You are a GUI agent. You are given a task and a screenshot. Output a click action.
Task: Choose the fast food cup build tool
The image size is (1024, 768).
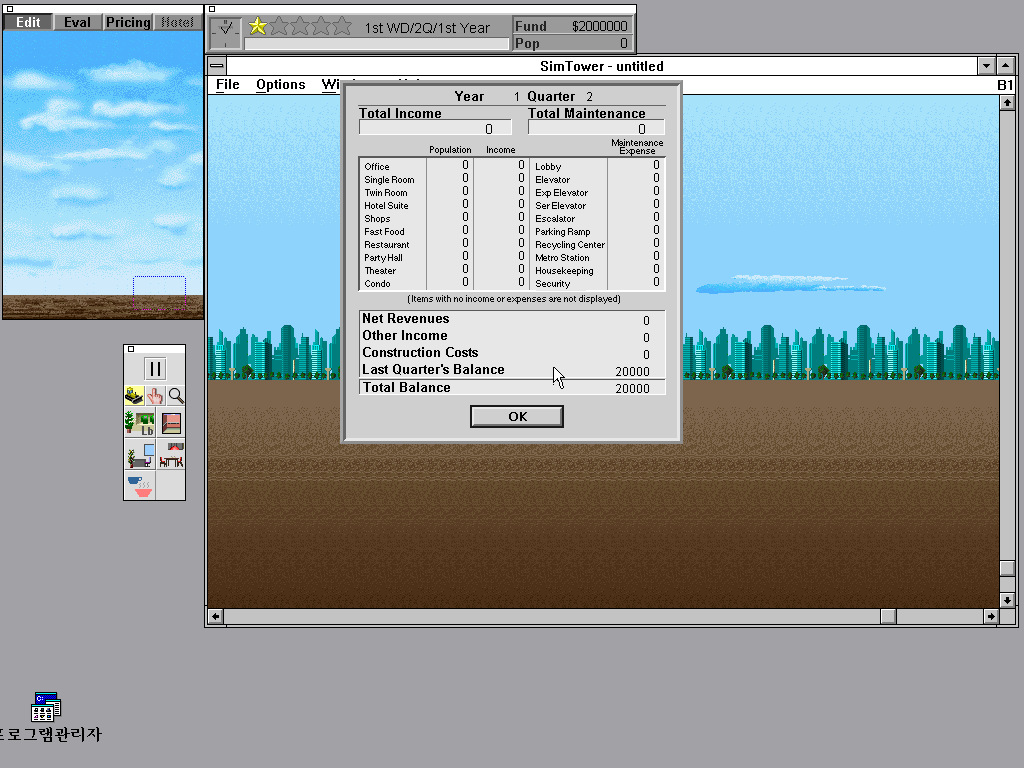point(140,485)
